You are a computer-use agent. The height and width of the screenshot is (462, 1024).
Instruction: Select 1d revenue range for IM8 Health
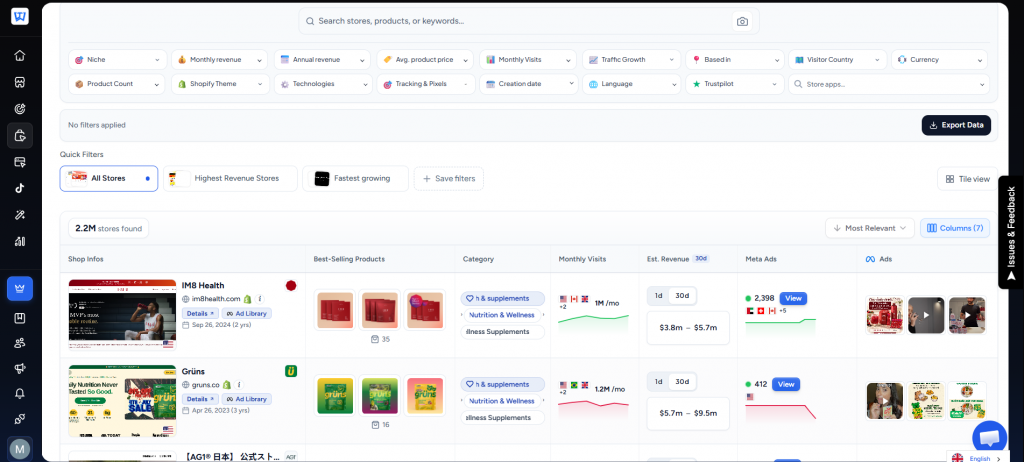(x=658, y=295)
